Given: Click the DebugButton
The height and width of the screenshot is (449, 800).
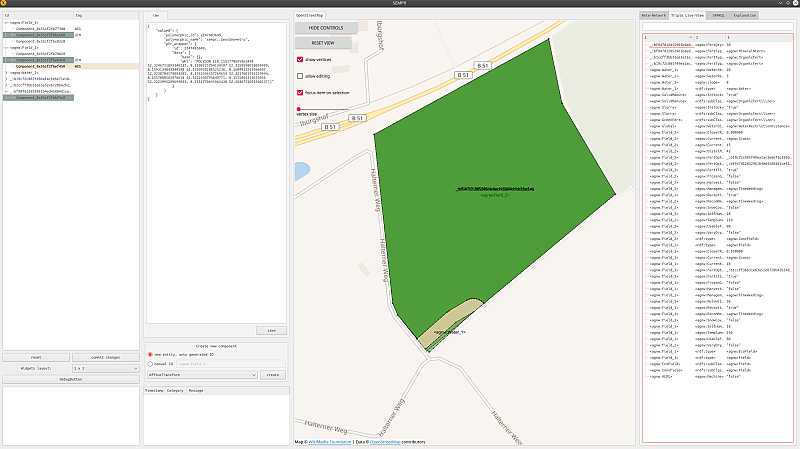Looking at the screenshot, I should 71,379.
